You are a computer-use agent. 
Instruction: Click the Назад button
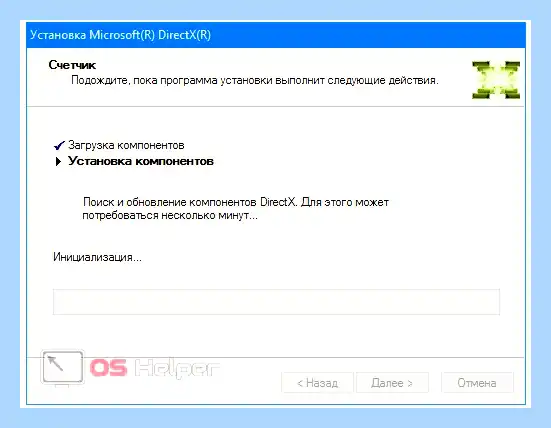tap(317, 383)
